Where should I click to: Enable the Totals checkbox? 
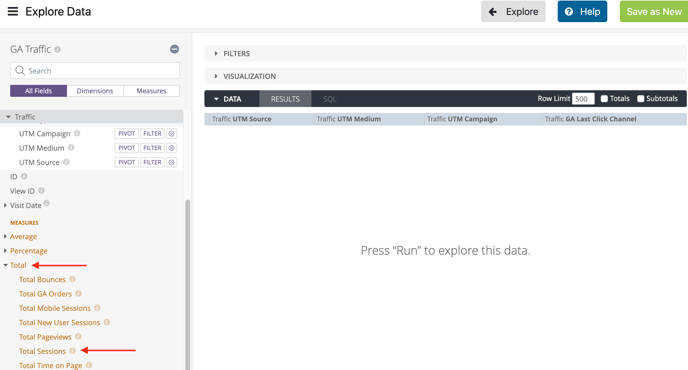[x=604, y=99]
